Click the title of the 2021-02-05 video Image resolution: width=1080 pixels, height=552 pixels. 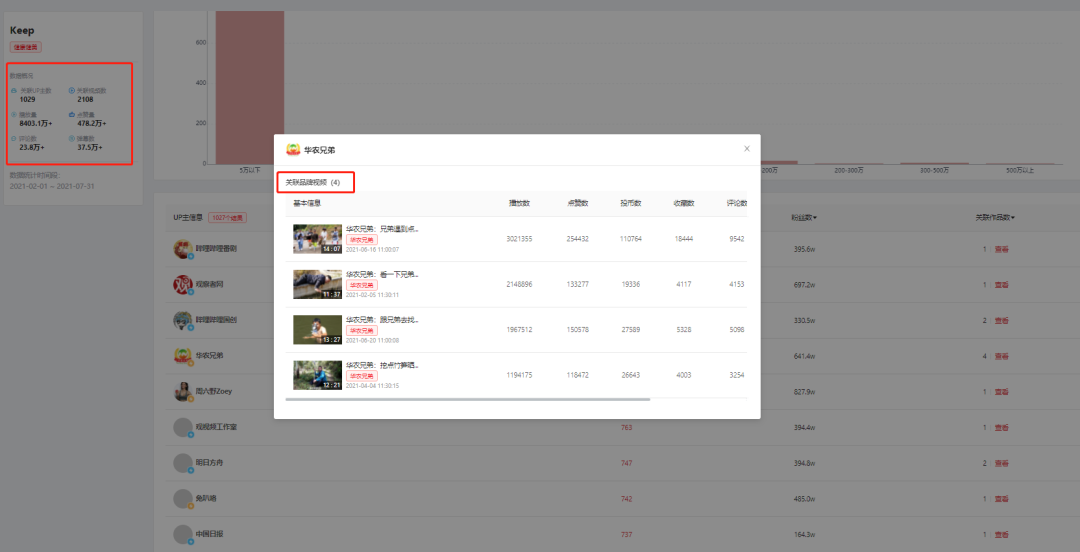click(x=382, y=274)
